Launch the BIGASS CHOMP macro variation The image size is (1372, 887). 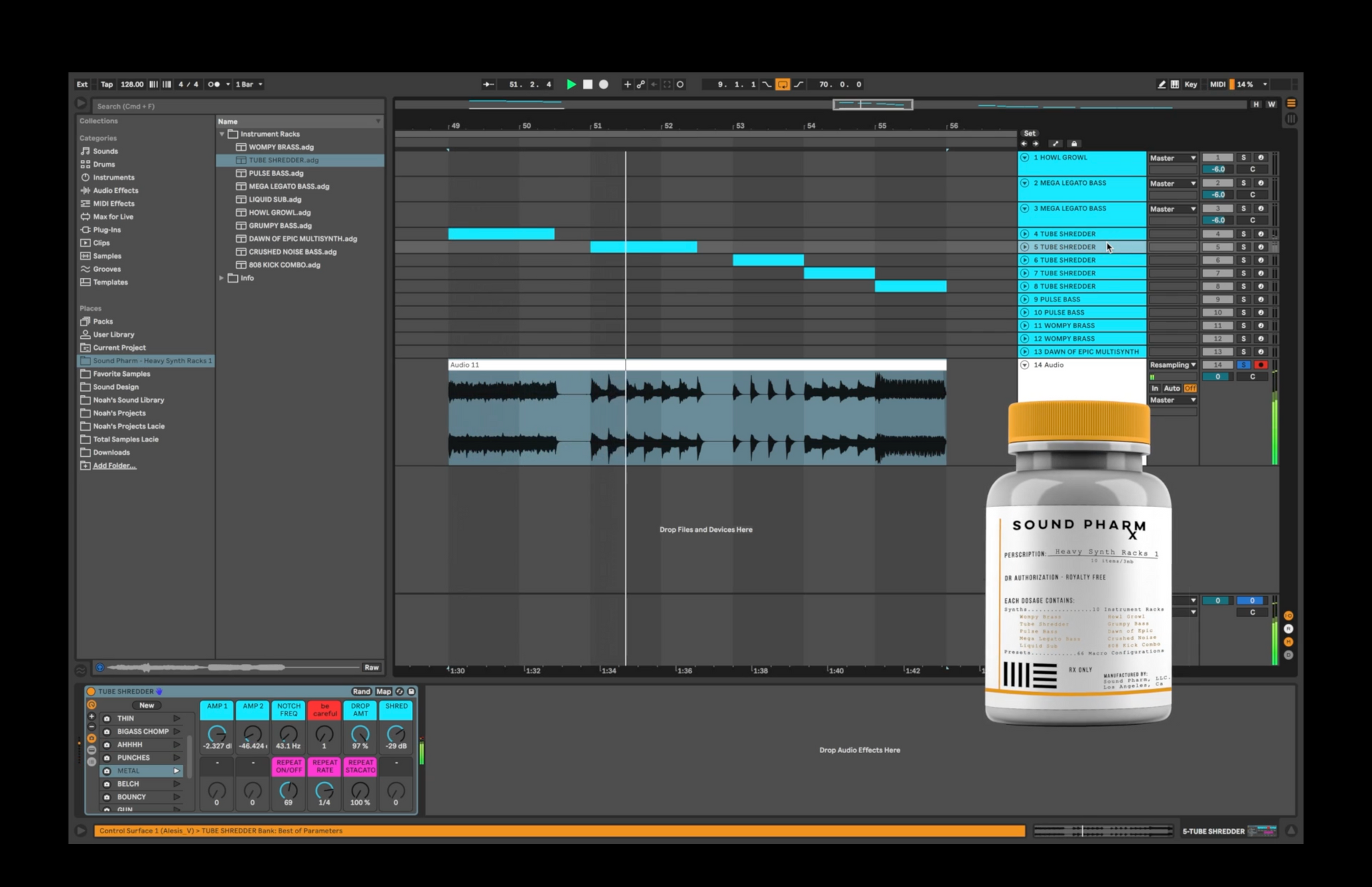coord(177,732)
